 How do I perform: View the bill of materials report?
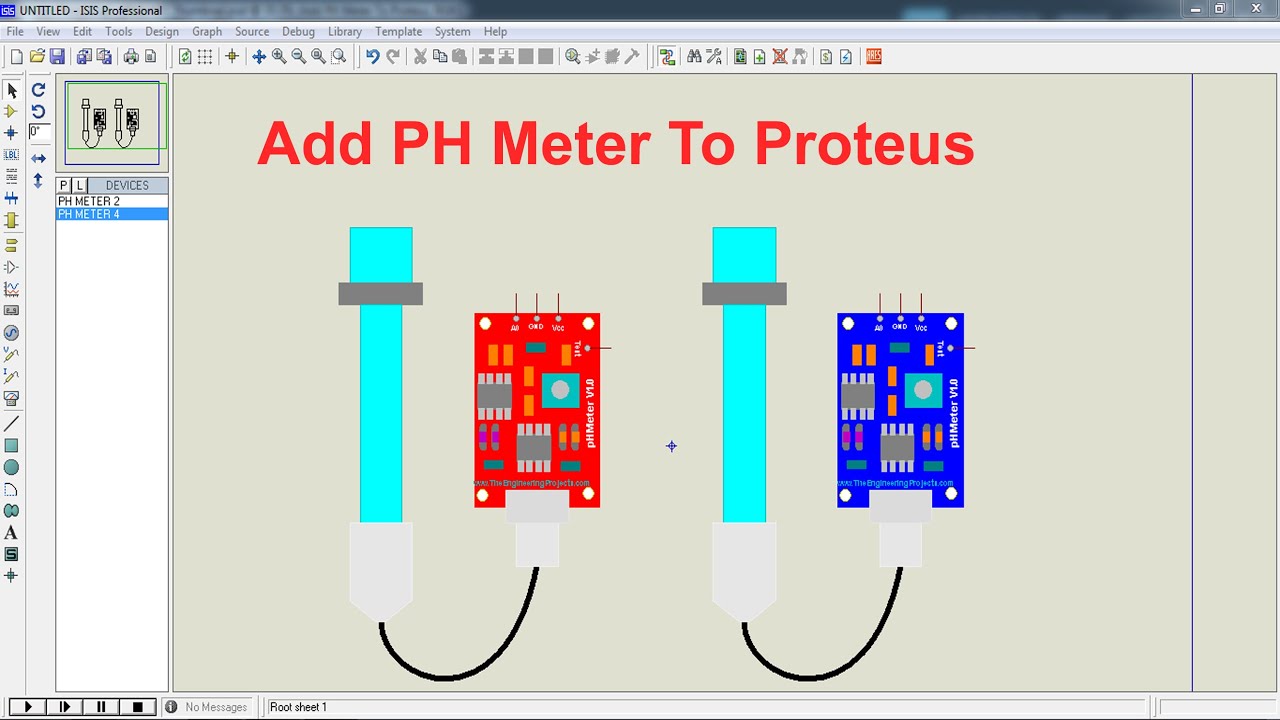click(826, 57)
